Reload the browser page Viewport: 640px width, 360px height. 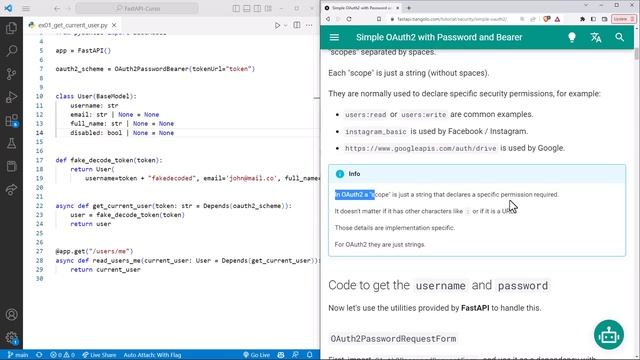coord(349,19)
